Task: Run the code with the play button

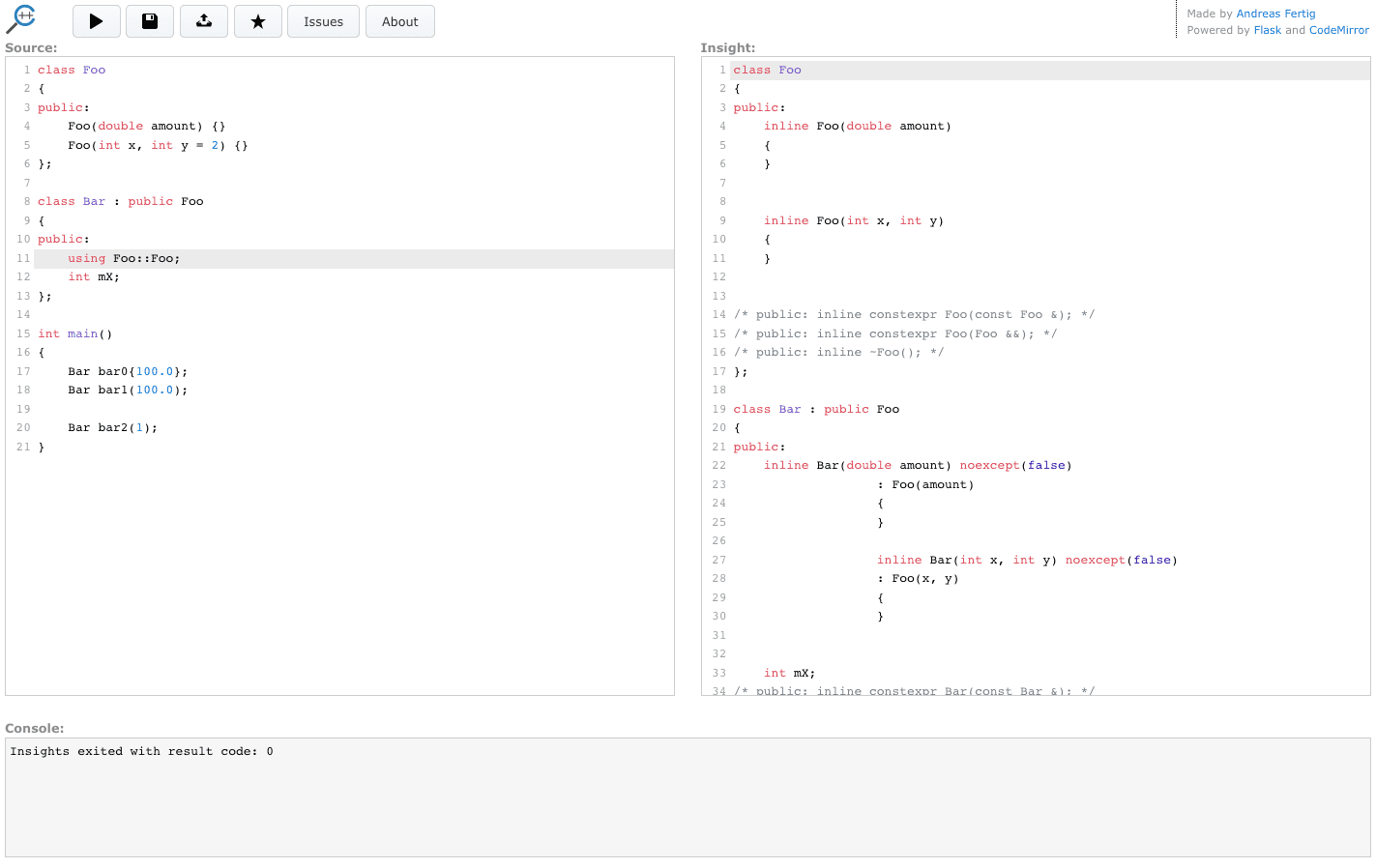Action: point(97,21)
